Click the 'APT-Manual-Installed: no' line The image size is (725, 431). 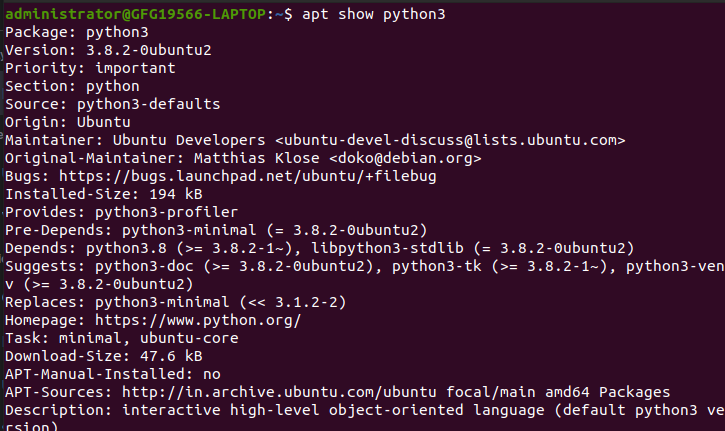[113, 374]
